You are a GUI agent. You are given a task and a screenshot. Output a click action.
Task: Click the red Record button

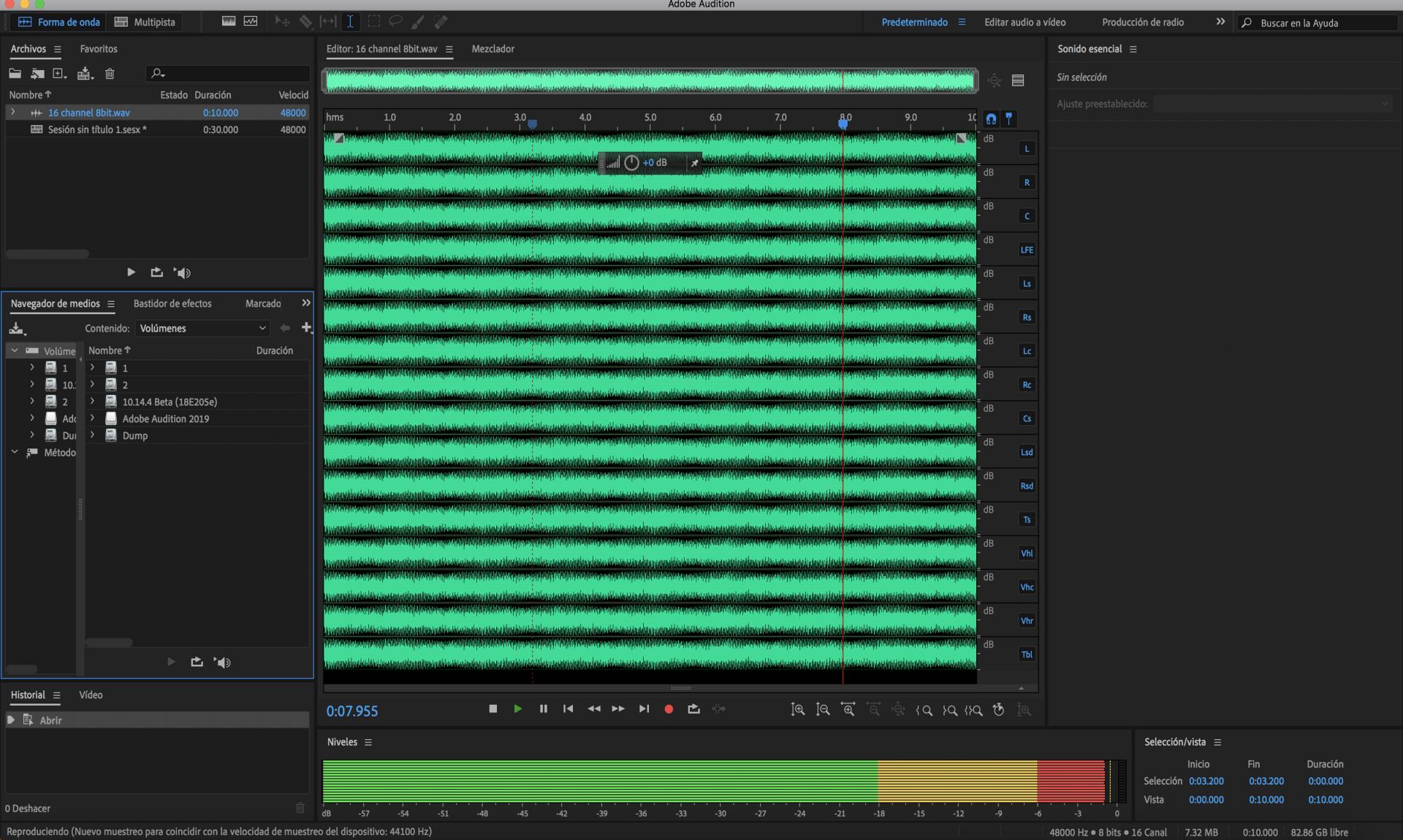(x=668, y=709)
